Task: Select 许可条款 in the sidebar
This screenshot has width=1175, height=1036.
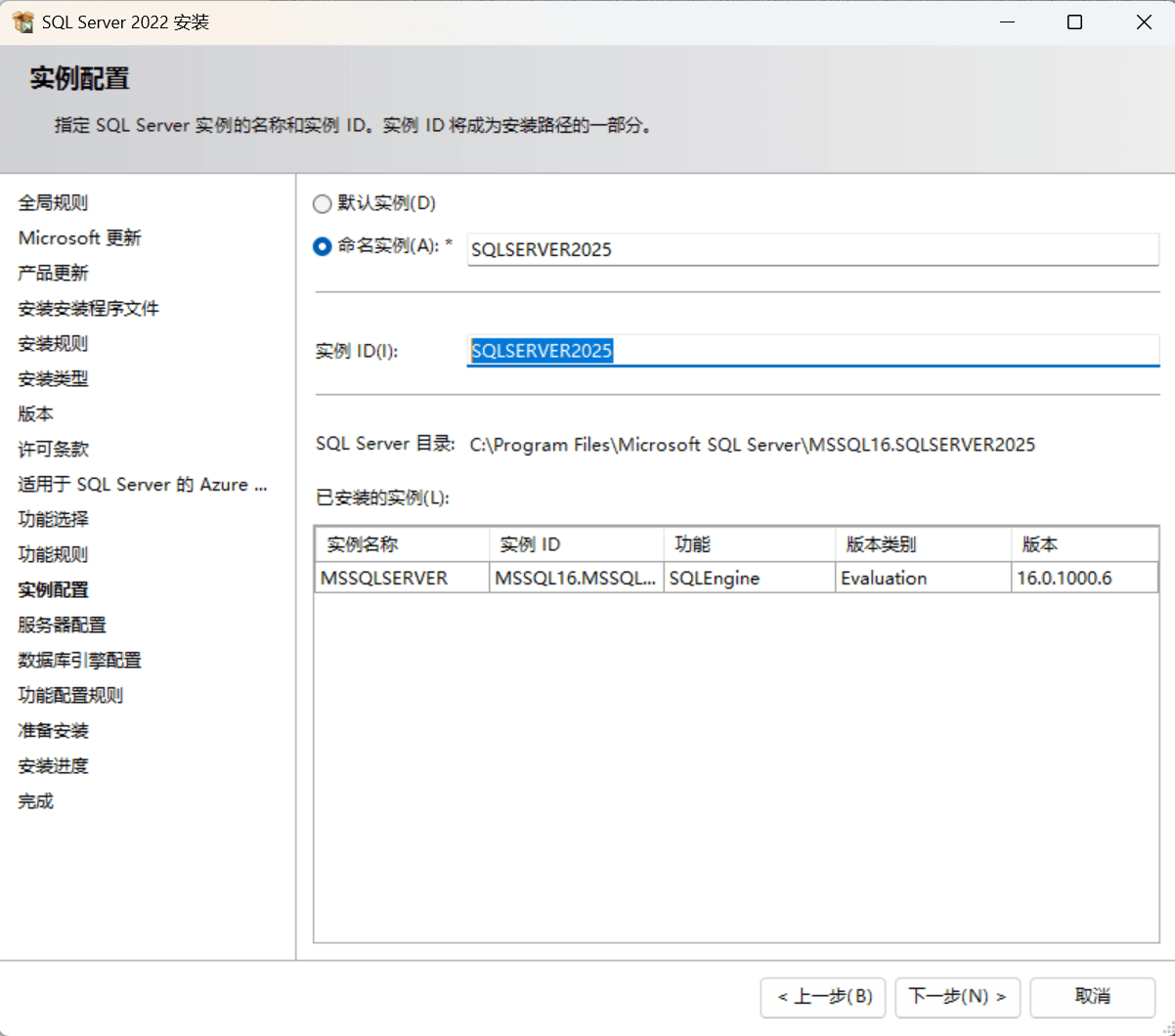Action: click(x=53, y=449)
